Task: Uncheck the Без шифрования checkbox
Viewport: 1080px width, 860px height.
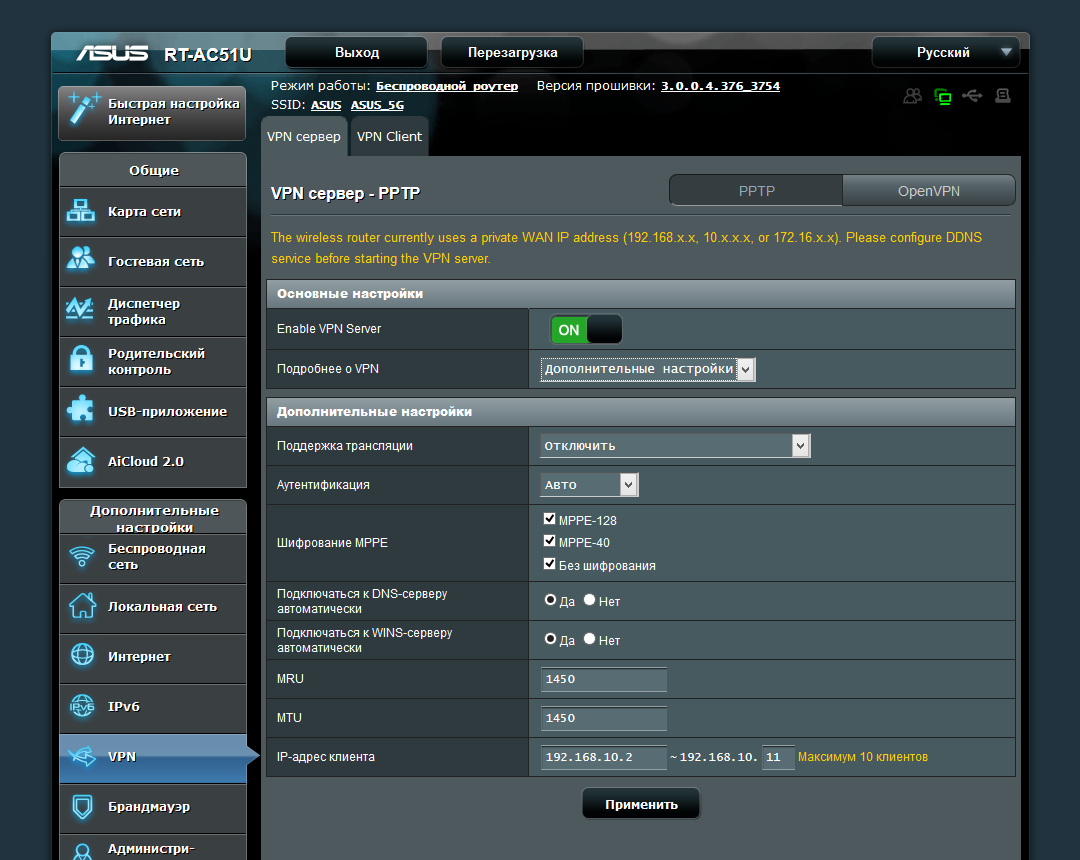Action: point(550,563)
